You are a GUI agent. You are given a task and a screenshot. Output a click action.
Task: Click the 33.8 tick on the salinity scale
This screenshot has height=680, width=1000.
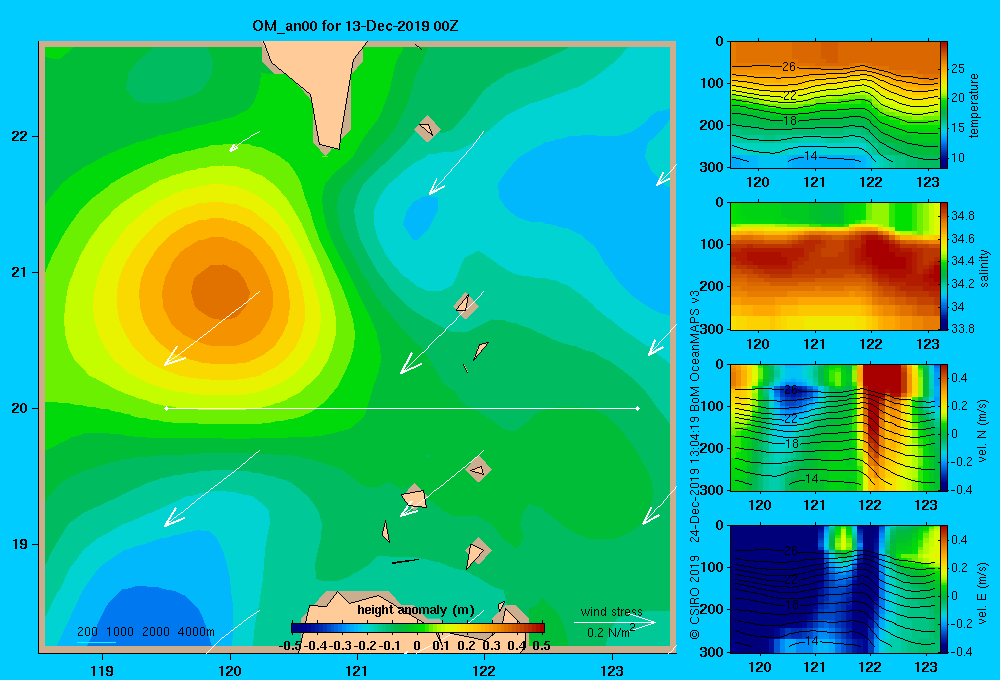click(962, 329)
